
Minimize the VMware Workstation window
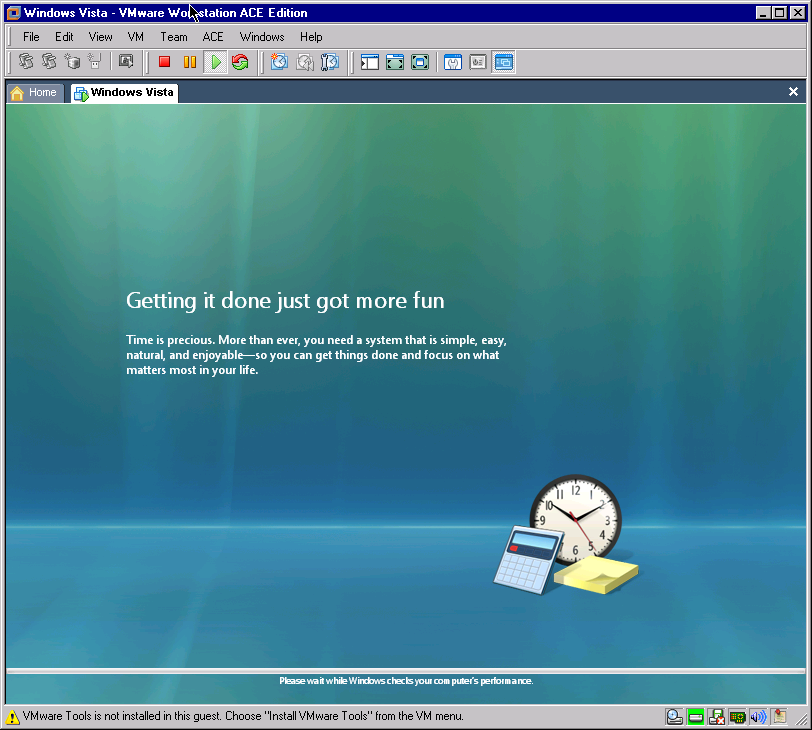762,12
